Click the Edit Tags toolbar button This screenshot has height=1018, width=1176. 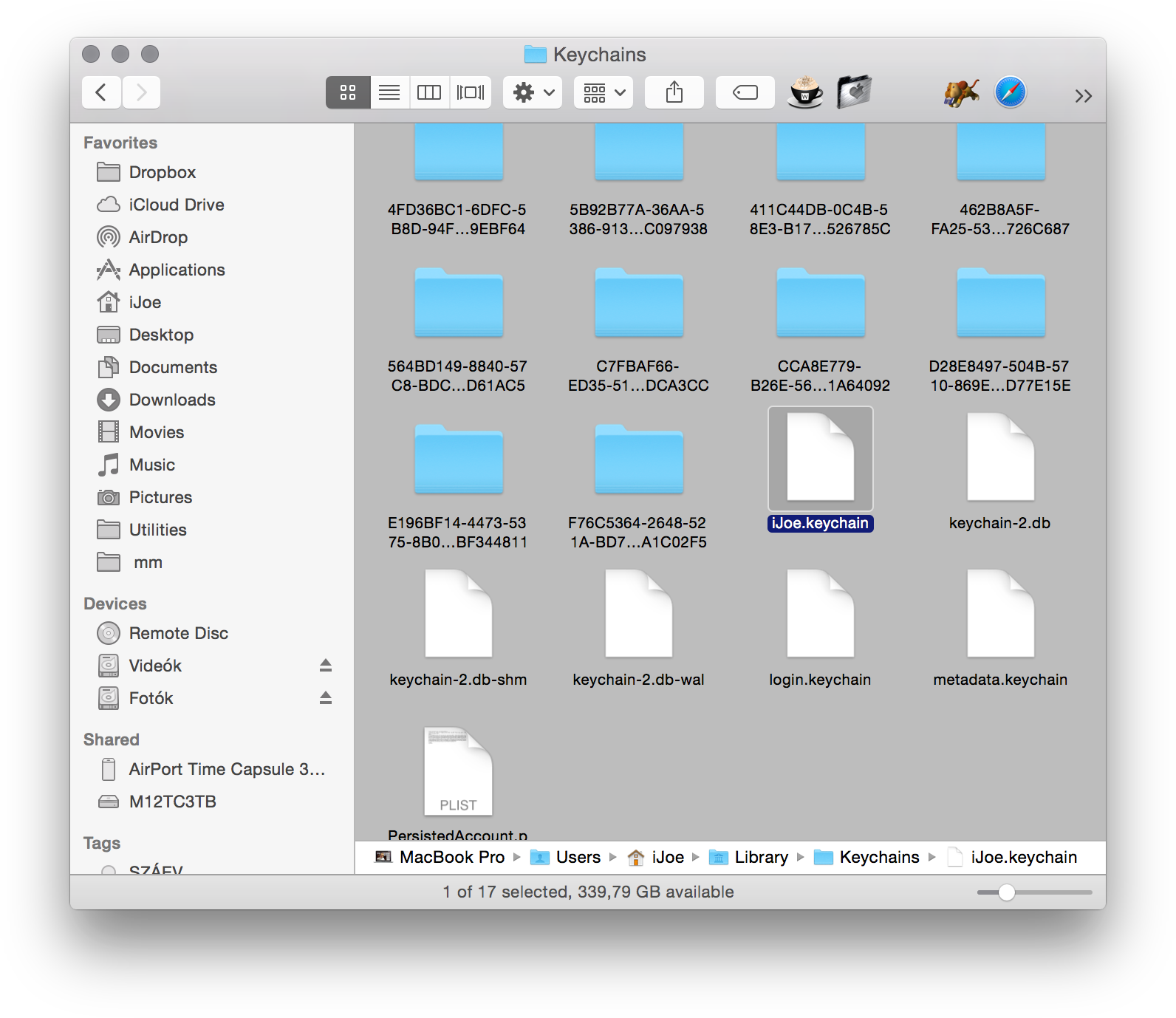click(x=745, y=92)
